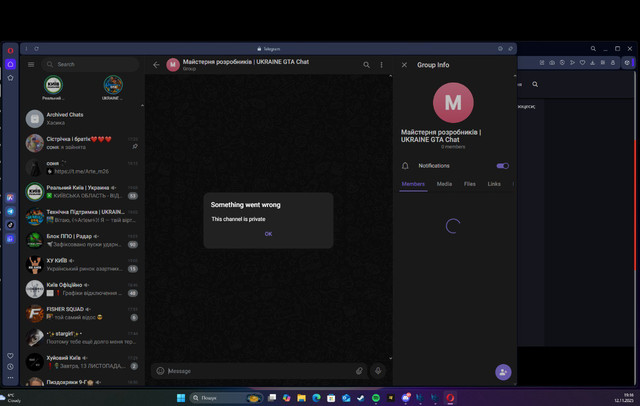This screenshot has width=640, height=406.
Task: Open Spotify from the Windows taskbar
Action: pos(376,398)
